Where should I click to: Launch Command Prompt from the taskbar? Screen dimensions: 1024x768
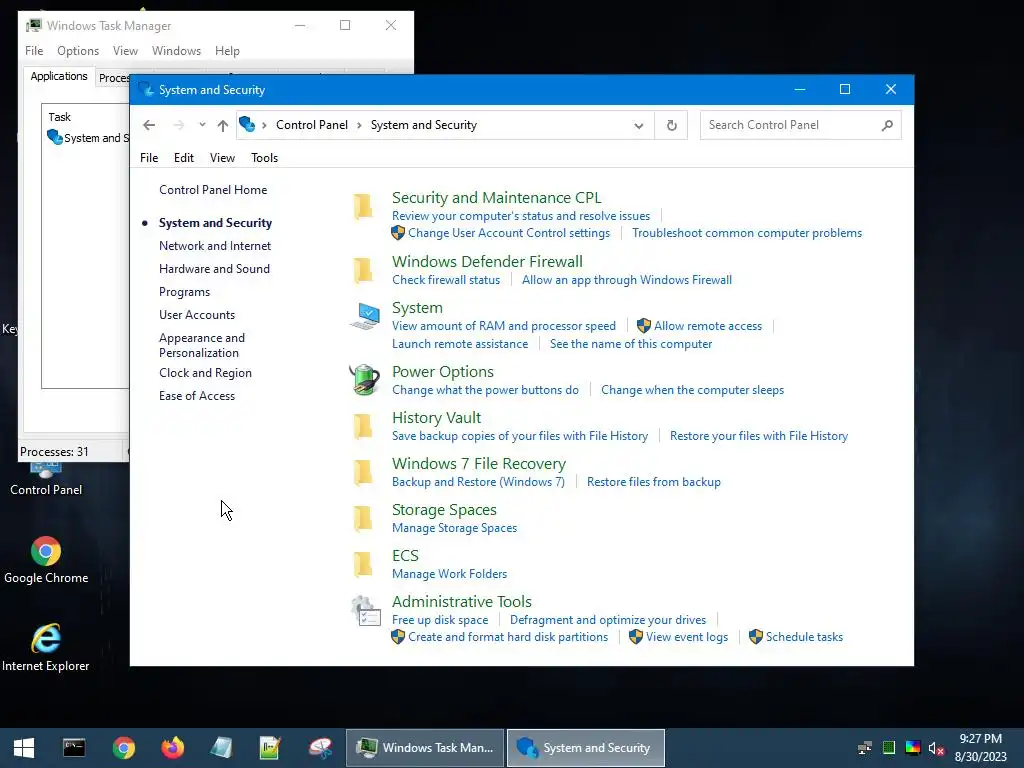(x=74, y=748)
